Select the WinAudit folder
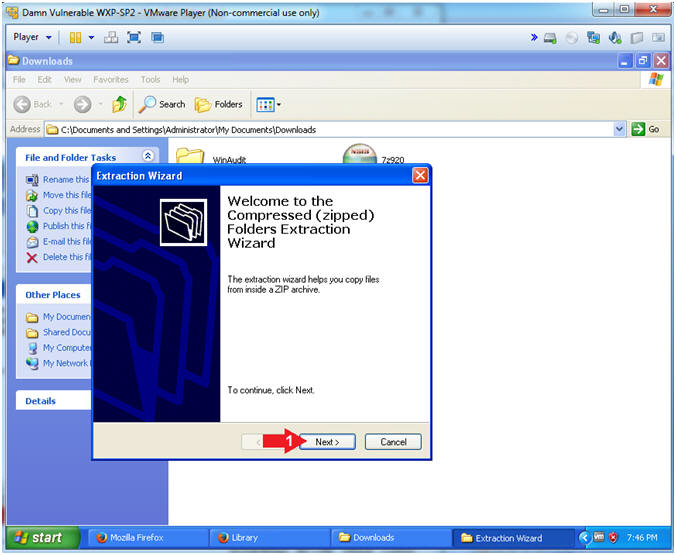Screen dimensions: 676x555 (211, 156)
